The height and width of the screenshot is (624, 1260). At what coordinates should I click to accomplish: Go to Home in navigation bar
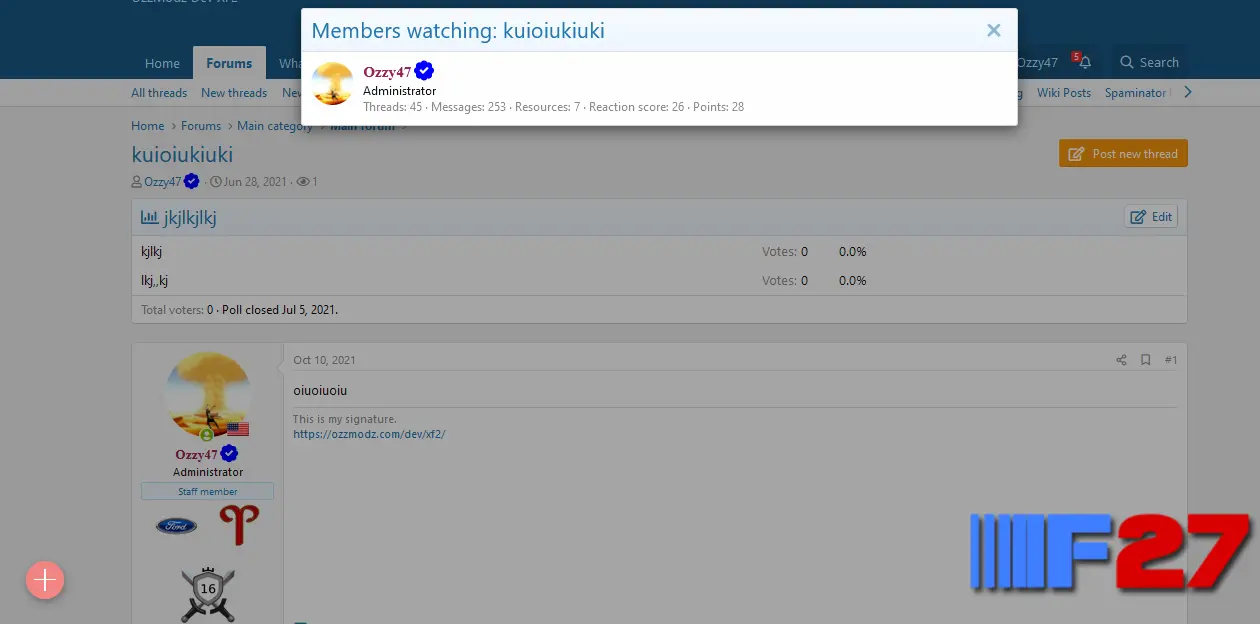[x=162, y=63]
